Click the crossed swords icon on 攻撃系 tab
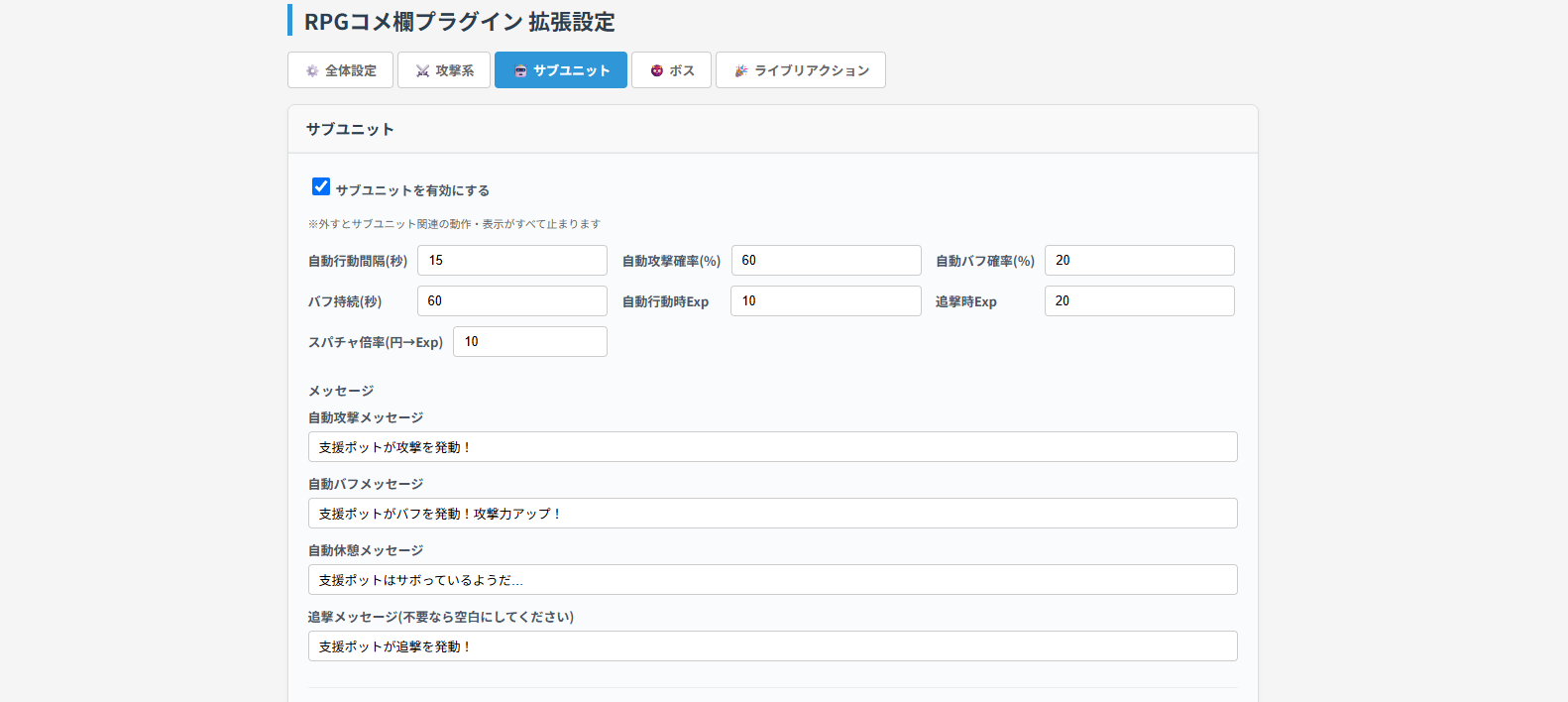Viewport: 1568px width, 702px height. 422,70
